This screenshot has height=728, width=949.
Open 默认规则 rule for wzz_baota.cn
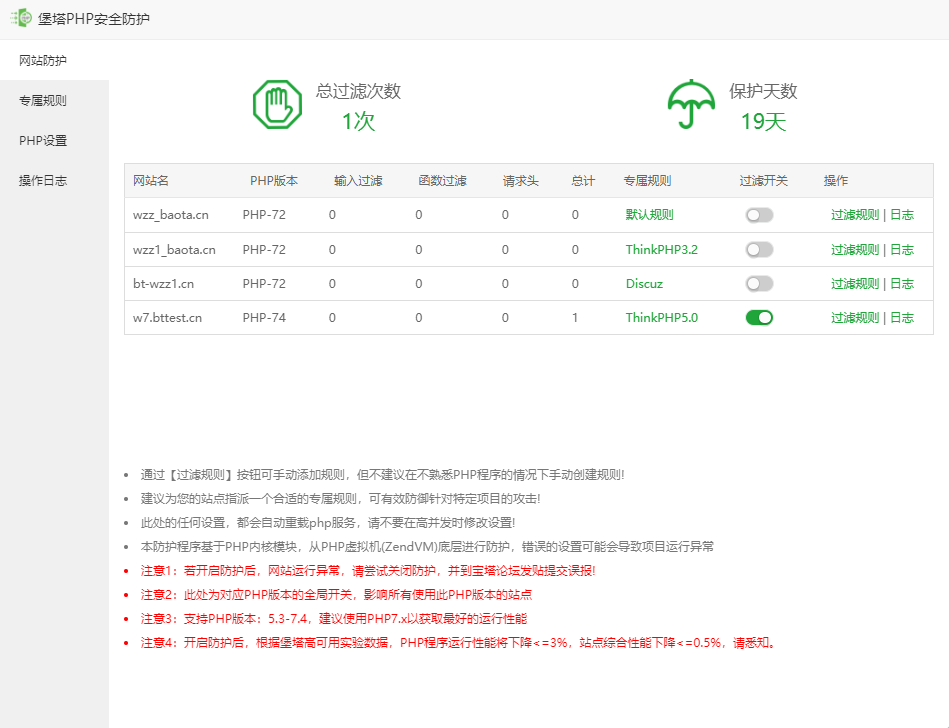pos(649,215)
